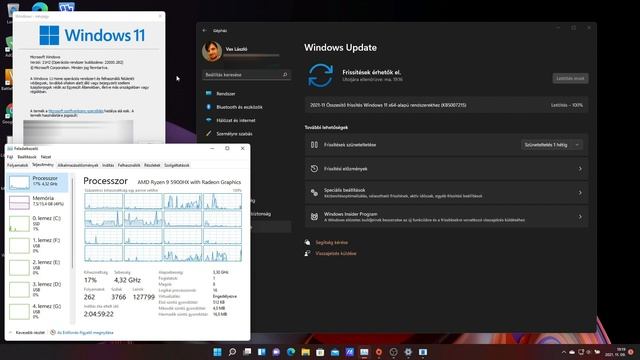
Task: Expand Windows Insider Program chevron
Action: (x=580, y=217)
